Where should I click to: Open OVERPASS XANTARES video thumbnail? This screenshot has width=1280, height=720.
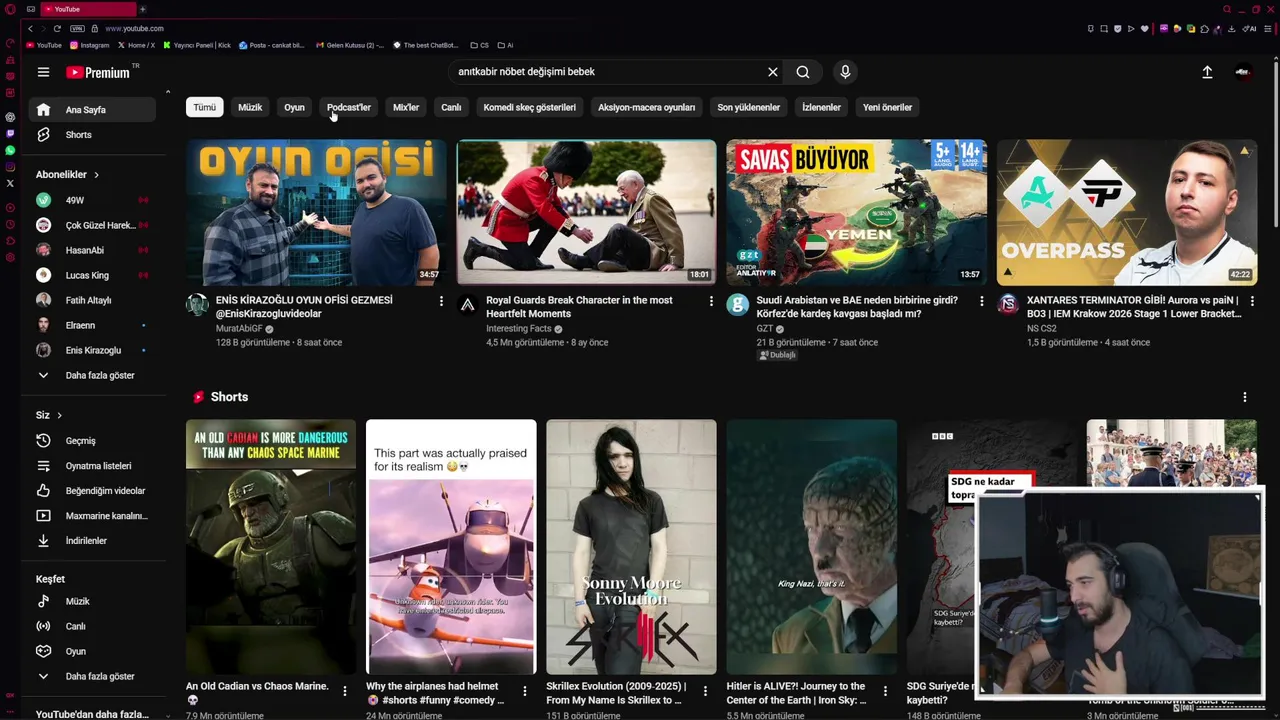(1126, 212)
